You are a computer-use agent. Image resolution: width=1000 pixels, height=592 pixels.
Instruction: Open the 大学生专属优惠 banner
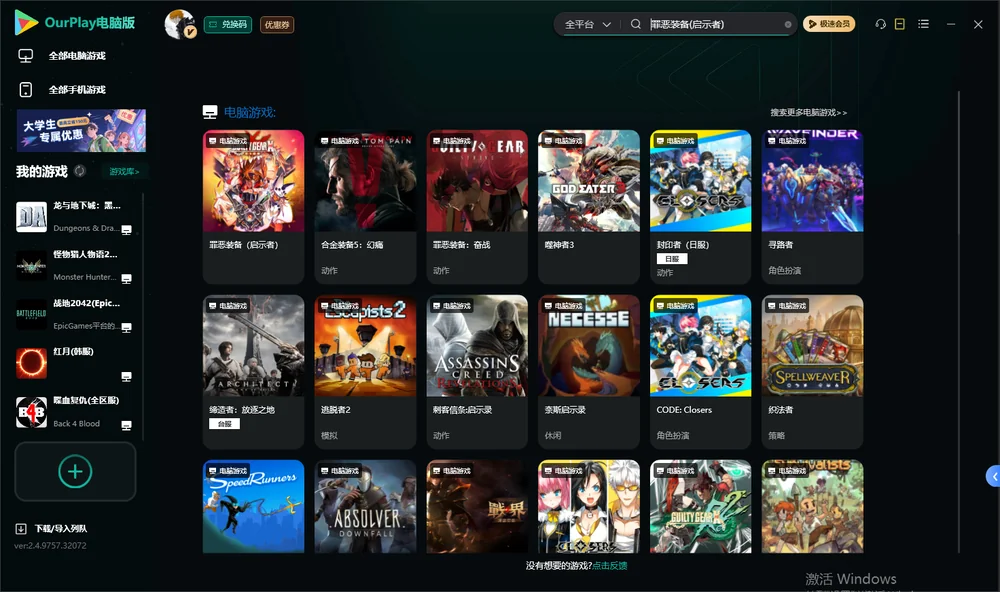pyautogui.click(x=81, y=130)
